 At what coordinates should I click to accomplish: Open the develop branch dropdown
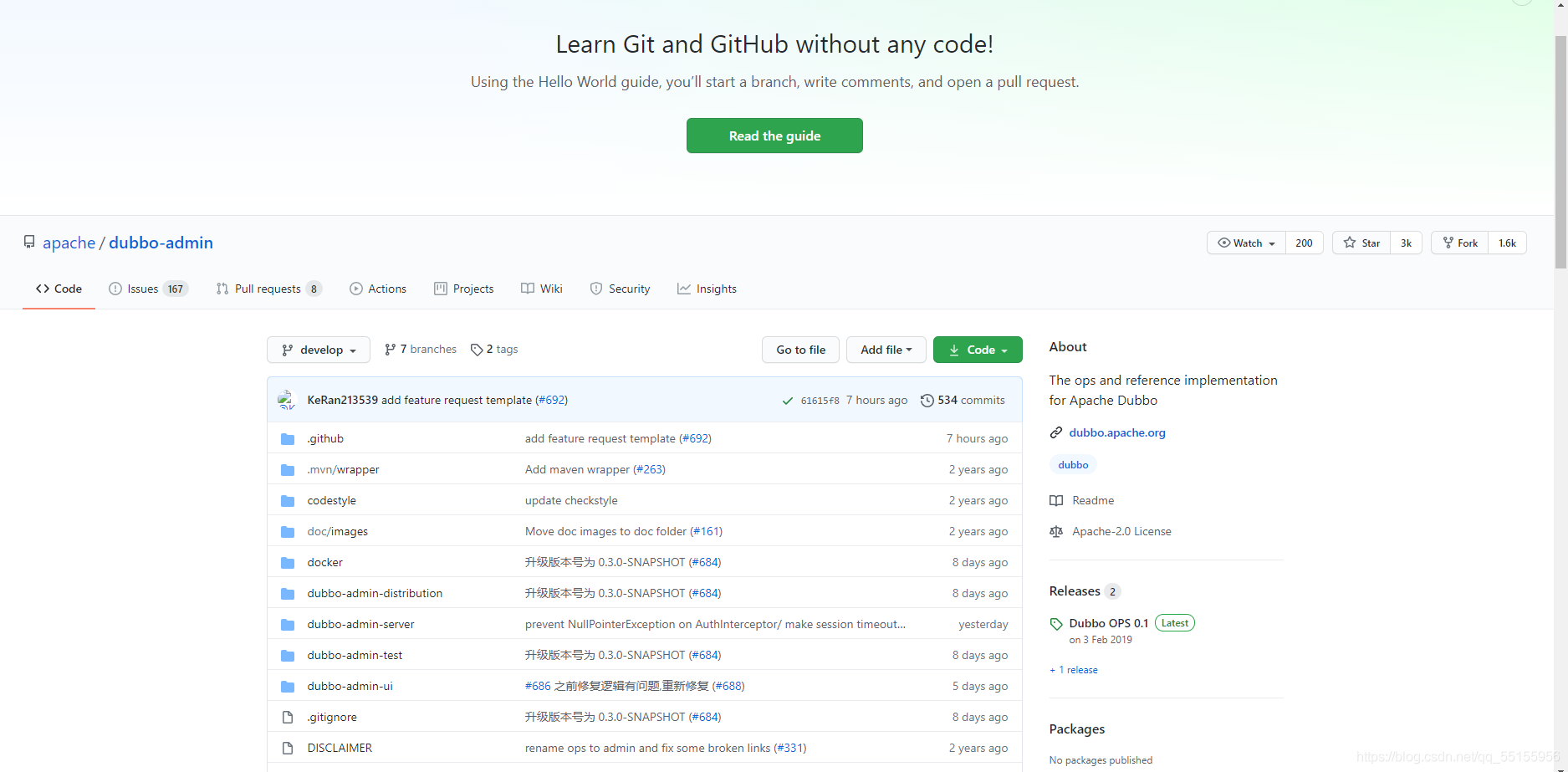(x=319, y=350)
